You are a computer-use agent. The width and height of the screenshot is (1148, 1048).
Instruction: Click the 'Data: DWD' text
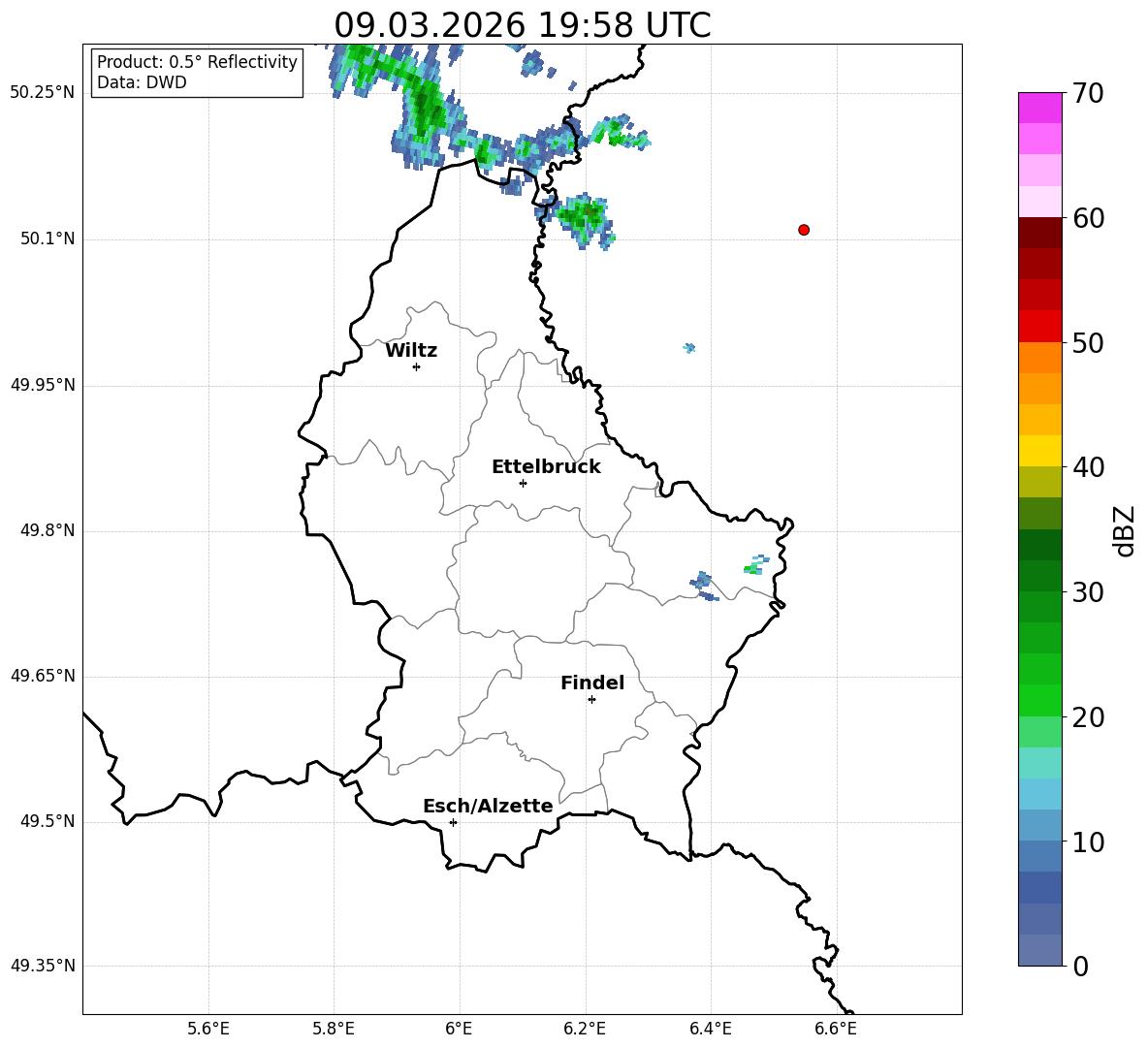click(142, 82)
